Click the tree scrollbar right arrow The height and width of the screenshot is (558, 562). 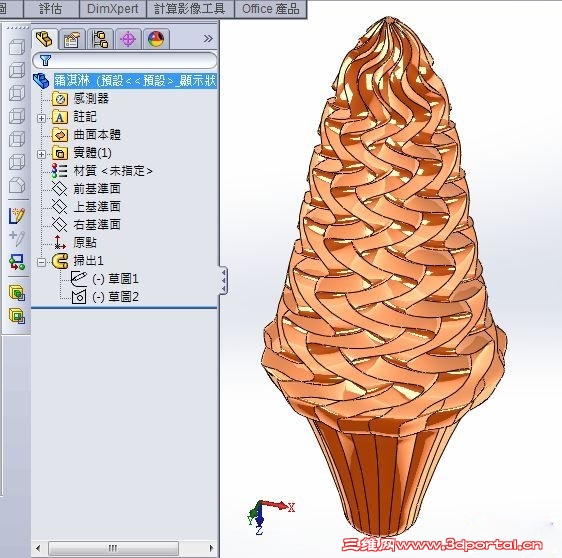(211, 548)
